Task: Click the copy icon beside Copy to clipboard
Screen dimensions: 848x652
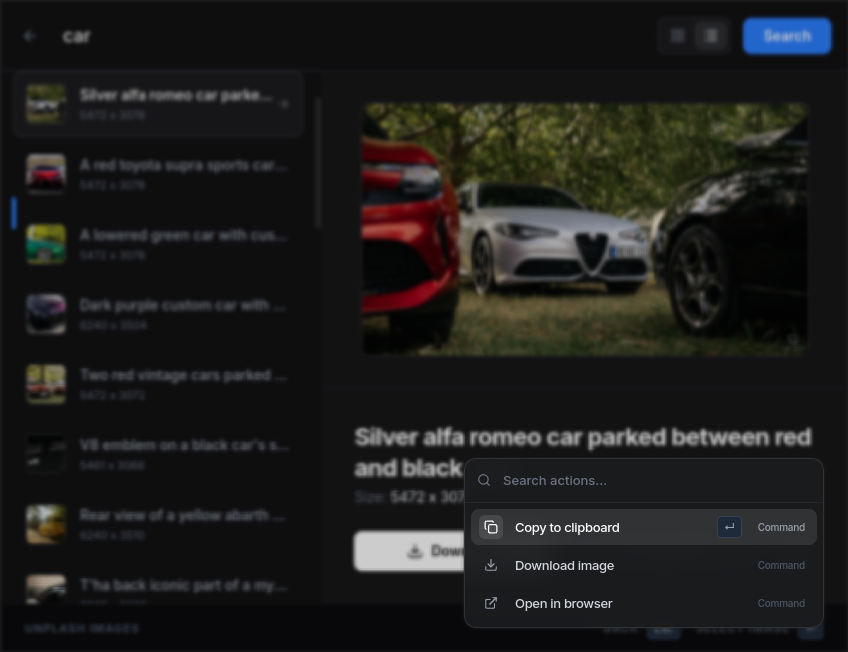Action: [491, 527]
